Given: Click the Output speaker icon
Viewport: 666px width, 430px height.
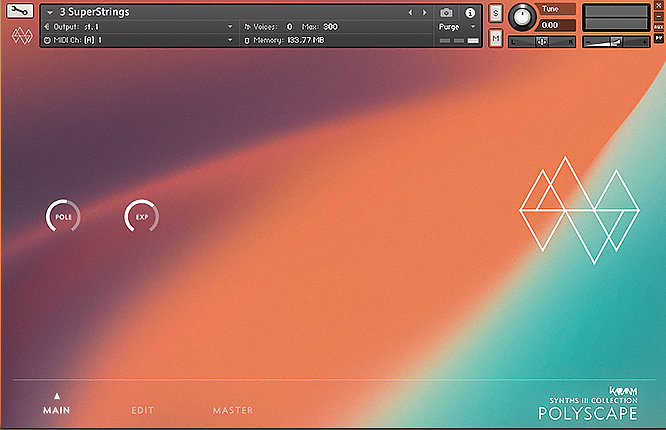Looking at the screenshot, I should click(x=47, y=27).
